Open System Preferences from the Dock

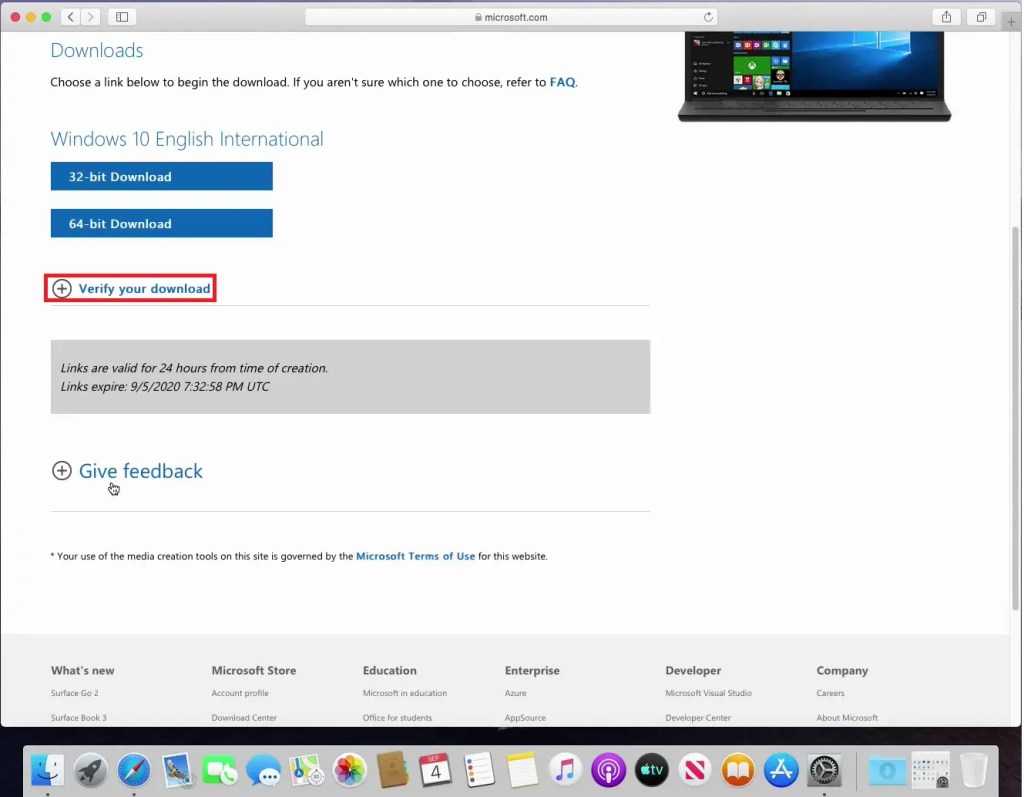pyautogui.click(x=824, y=769)
